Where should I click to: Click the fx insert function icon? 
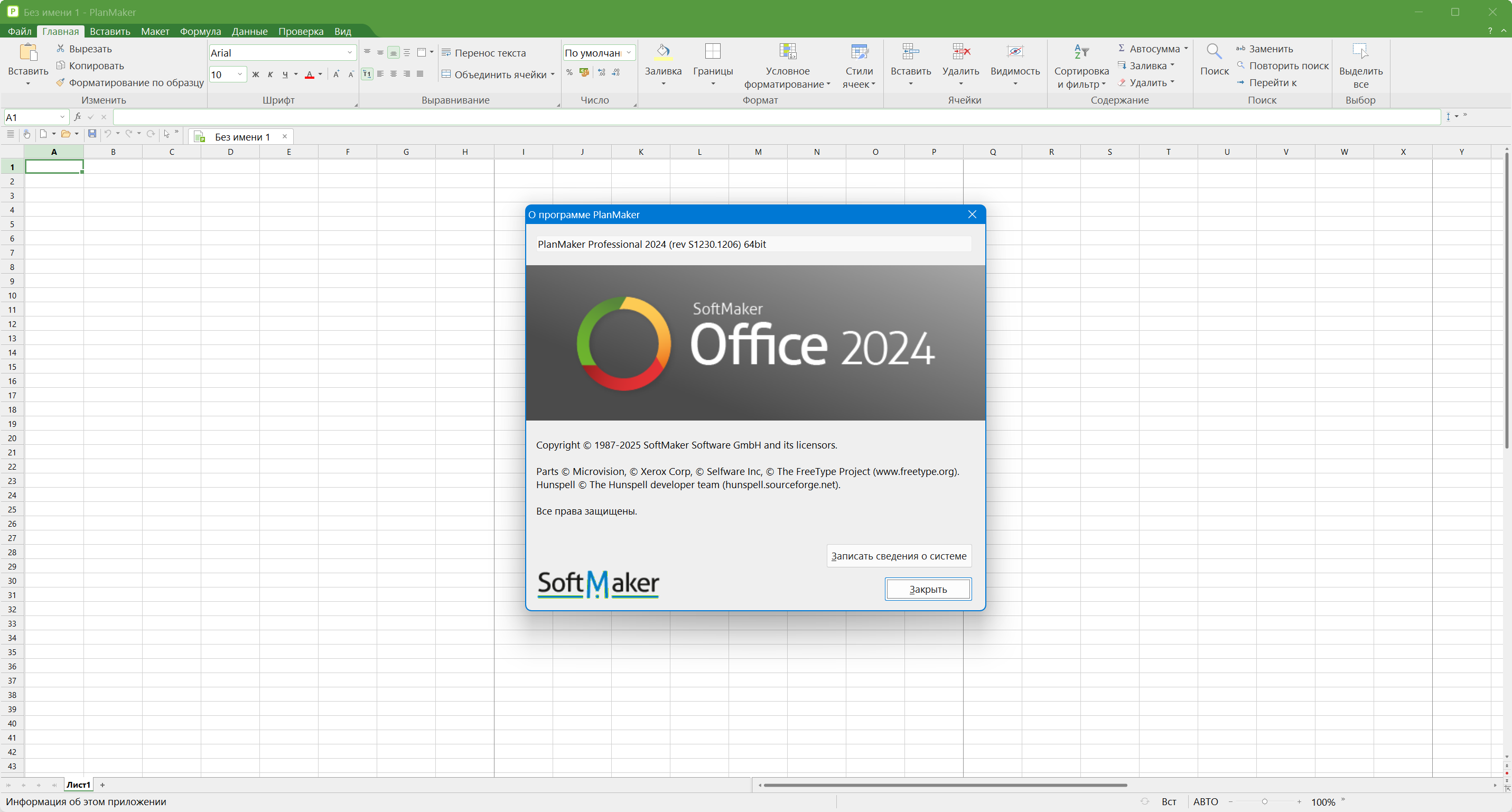tap(78, 117)
